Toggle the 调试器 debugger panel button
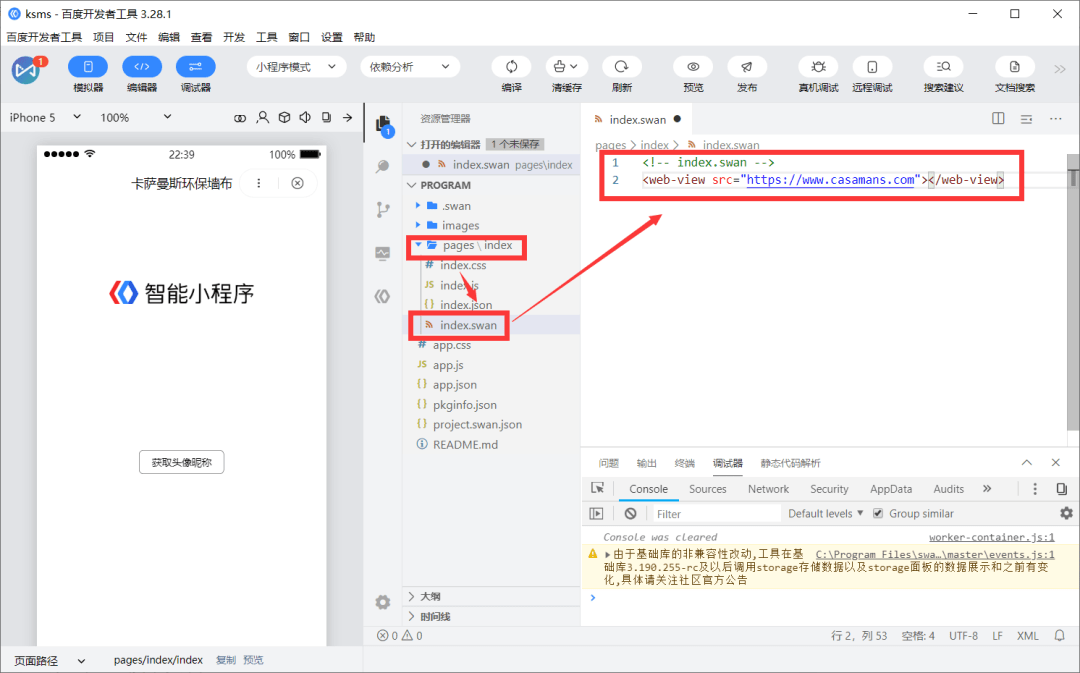 click(196, 67)
